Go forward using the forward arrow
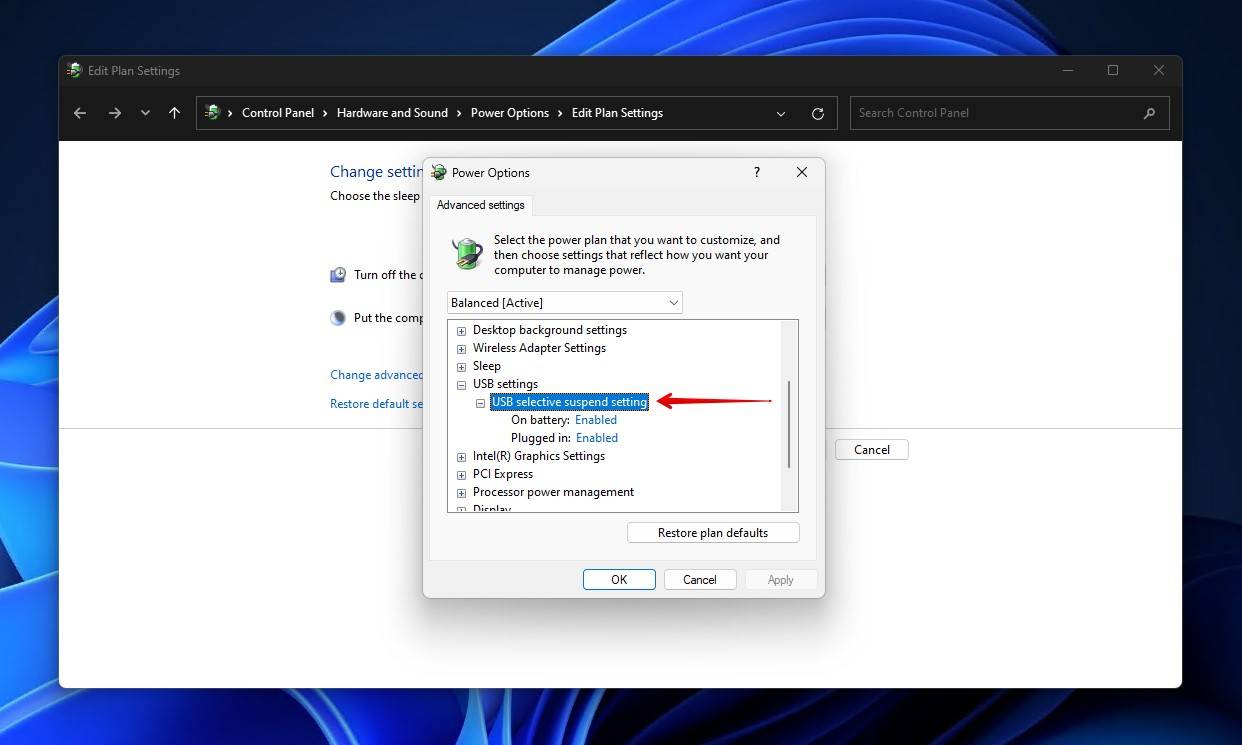The image size is (1242, 745). coord(114,113)
